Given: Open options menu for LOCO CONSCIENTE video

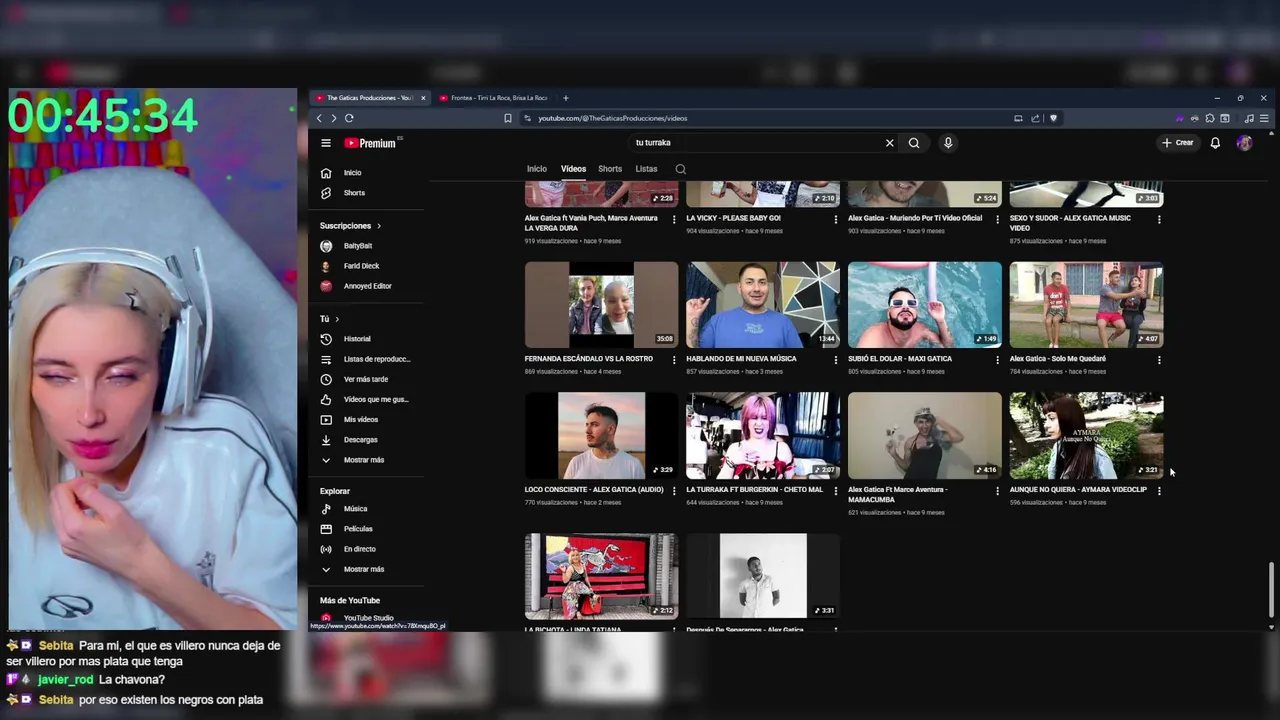Looking at the screenshot, I should pos(674,490).
